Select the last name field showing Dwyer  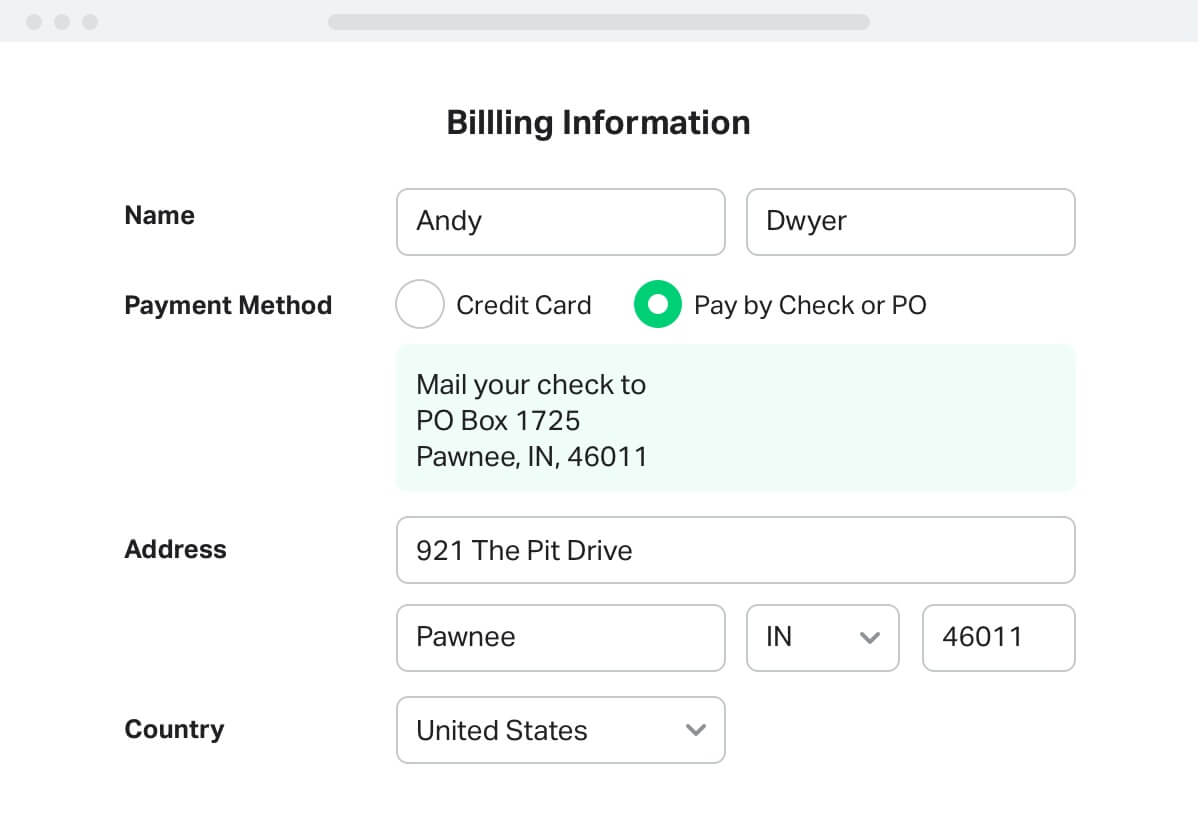[910, 221]
